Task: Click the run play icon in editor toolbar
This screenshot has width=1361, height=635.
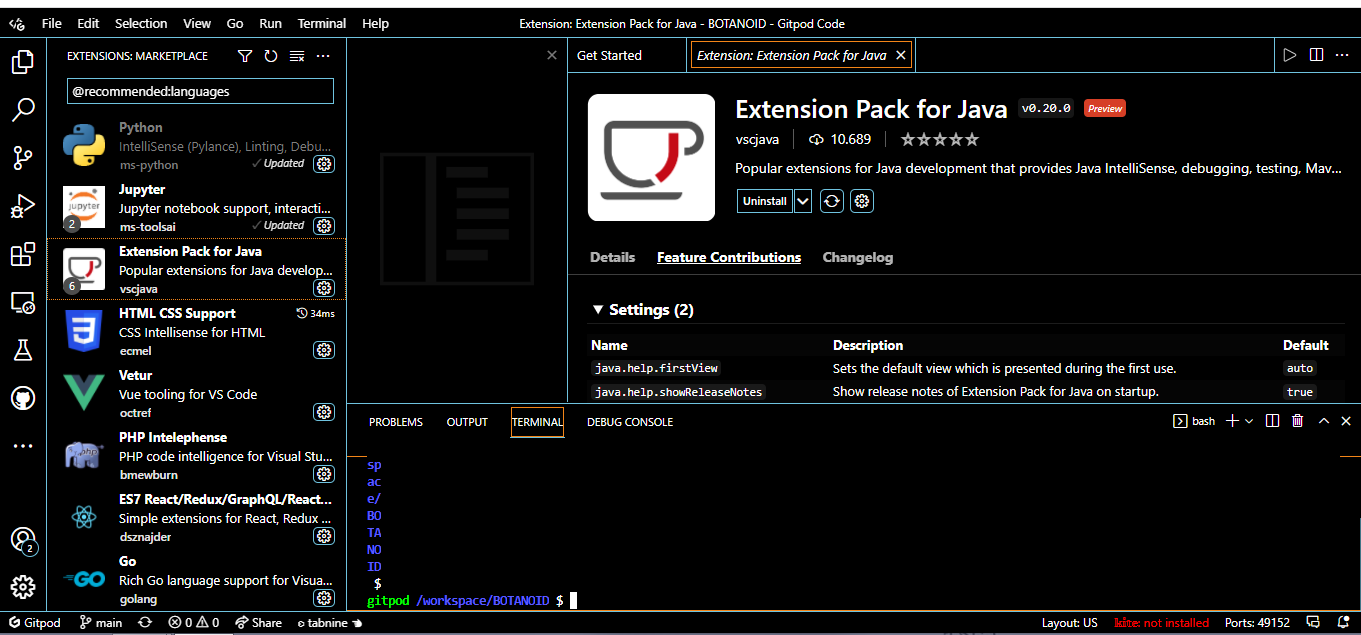Action: (x=1290, y=55)
